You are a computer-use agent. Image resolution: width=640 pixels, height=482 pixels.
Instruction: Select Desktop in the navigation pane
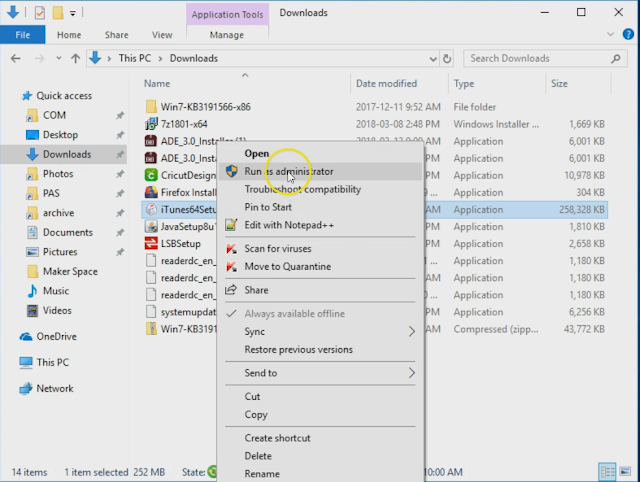coord(60,135)
